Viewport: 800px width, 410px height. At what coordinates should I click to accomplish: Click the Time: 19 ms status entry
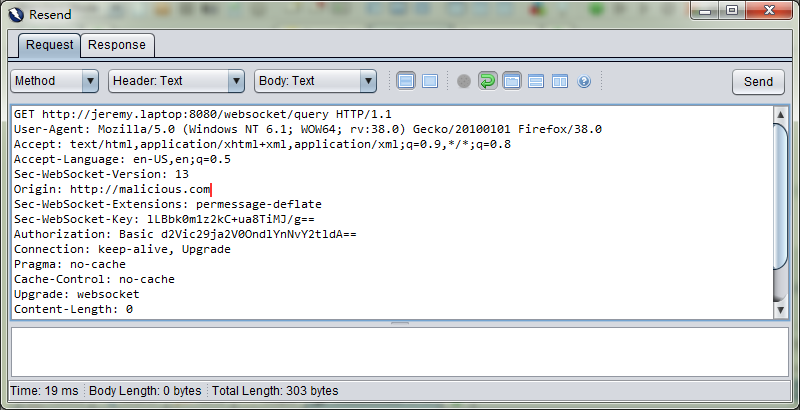[x=44, y=391]
